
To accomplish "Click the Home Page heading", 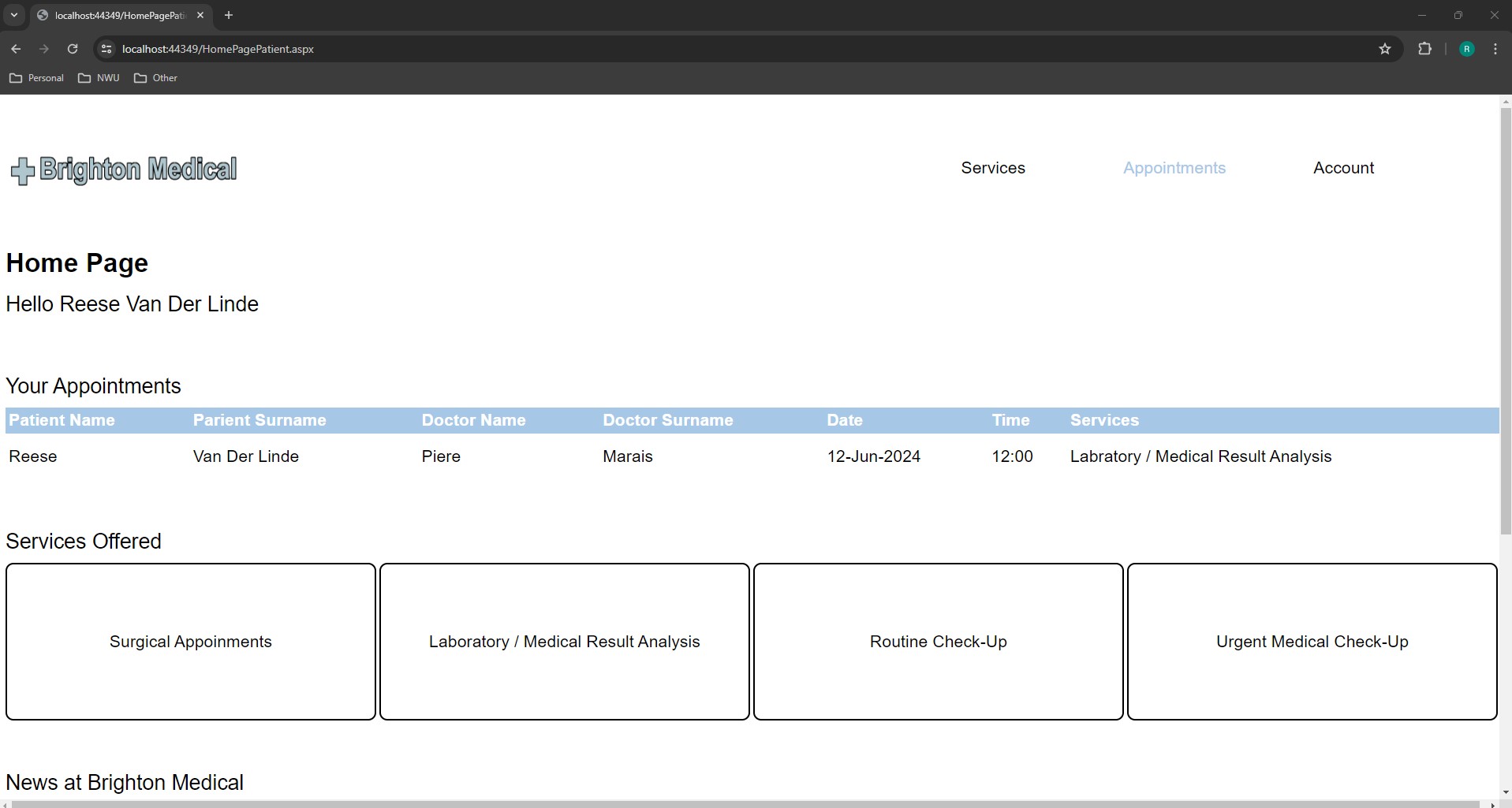I will (77, 263).
